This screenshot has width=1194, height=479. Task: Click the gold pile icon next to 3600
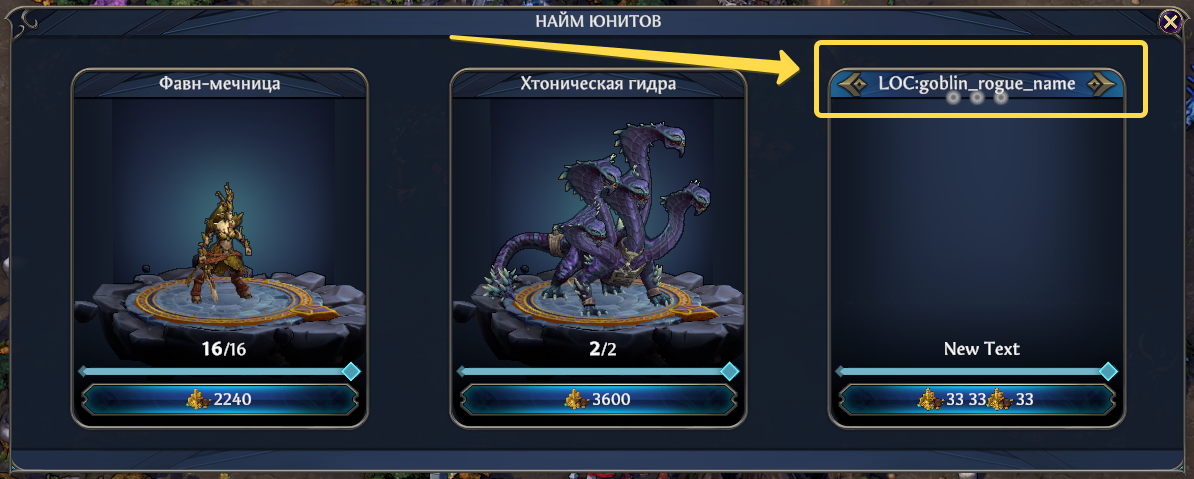coord(577,398)
